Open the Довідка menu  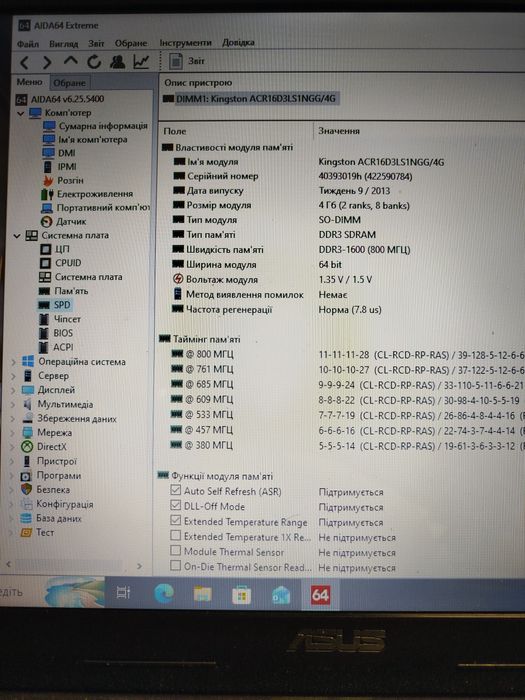(x=238, y=42)
